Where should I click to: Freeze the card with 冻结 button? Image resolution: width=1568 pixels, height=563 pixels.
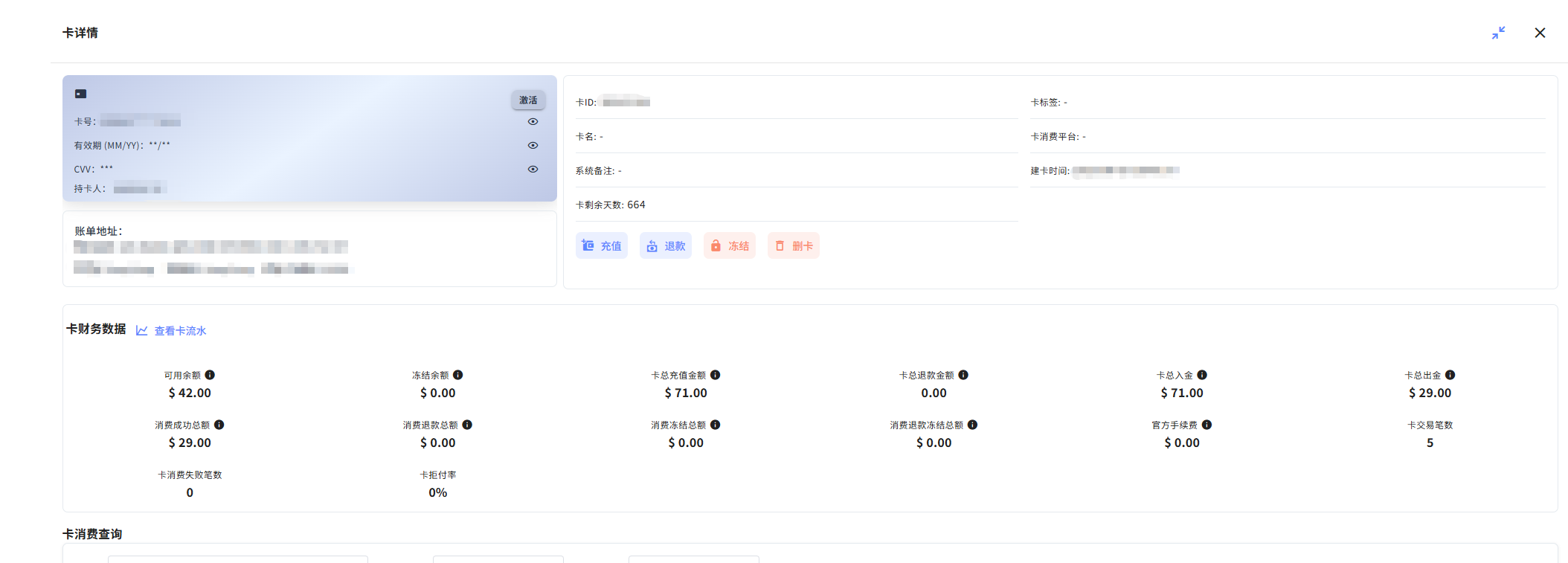point(730,246)
